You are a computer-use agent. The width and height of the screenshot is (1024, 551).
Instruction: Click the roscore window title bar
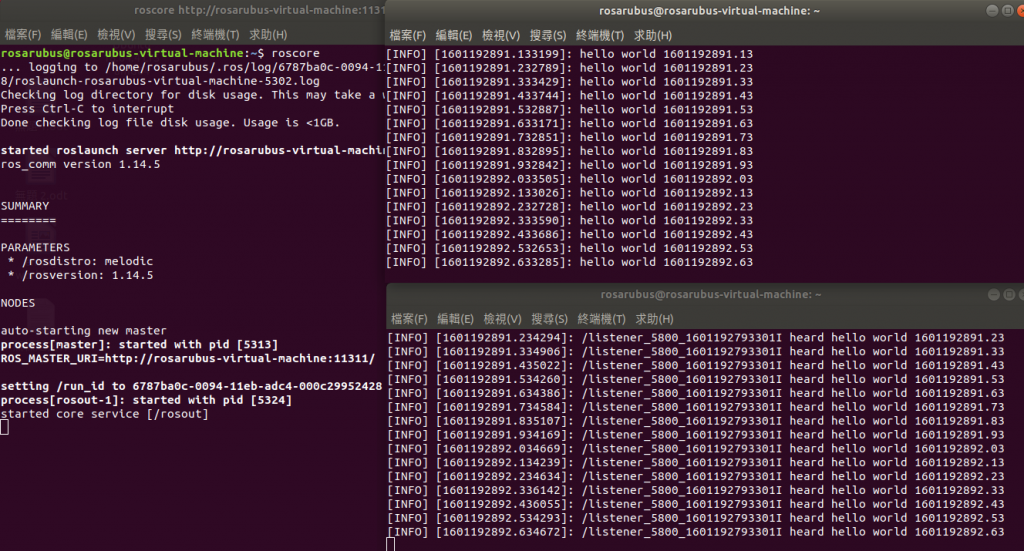point(193,10)
